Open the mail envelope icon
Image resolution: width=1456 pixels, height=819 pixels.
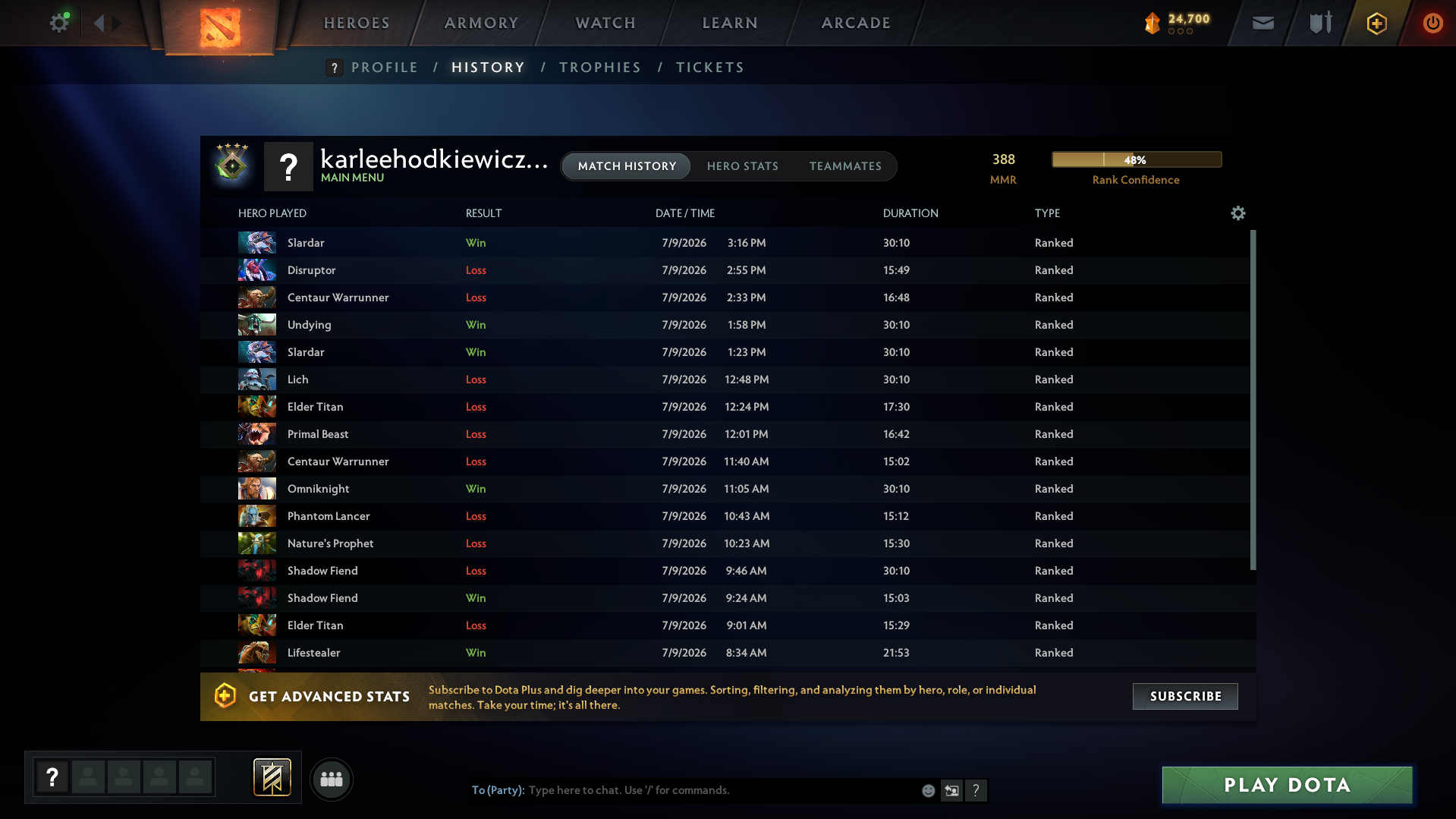click(1263, 23)
